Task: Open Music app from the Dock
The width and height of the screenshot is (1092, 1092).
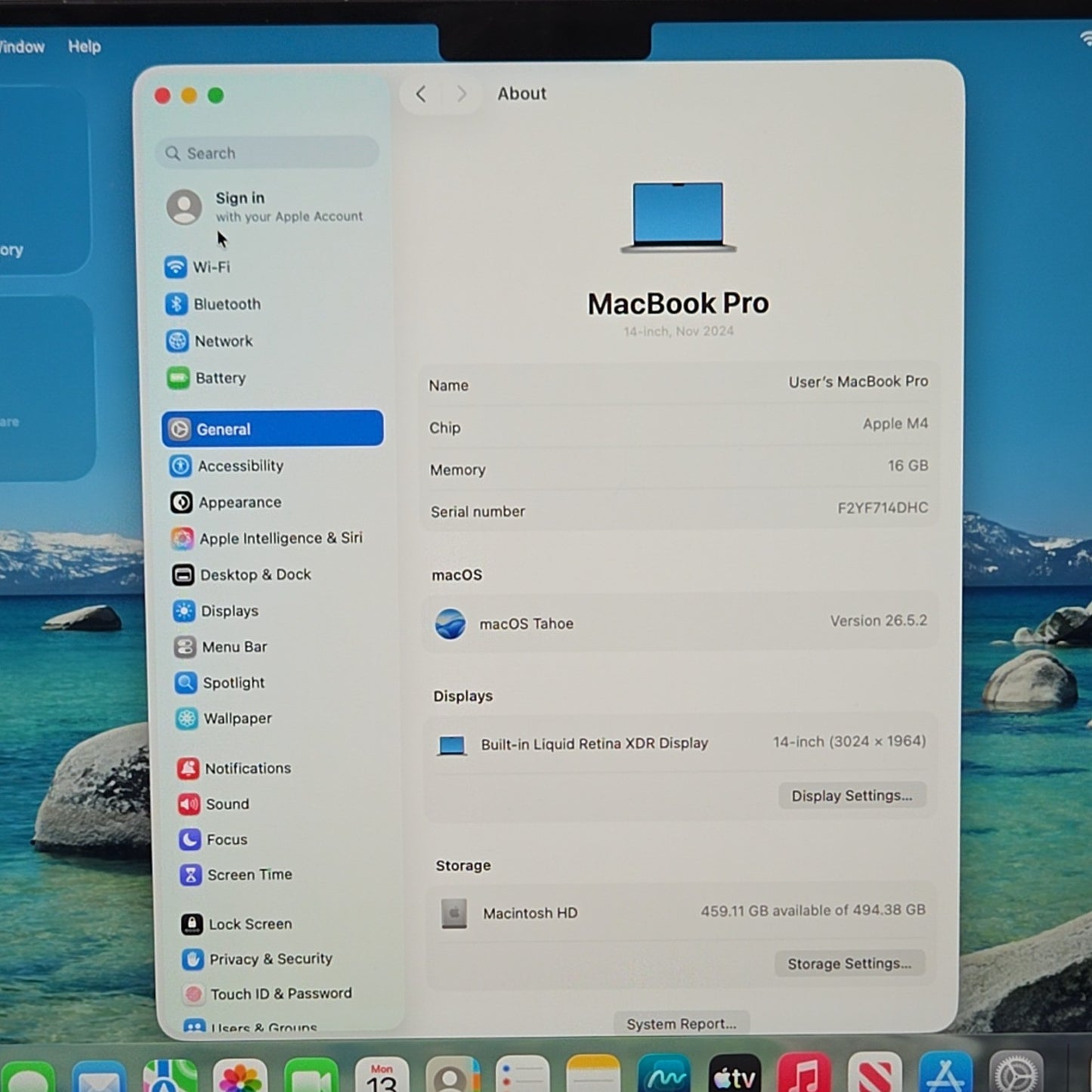Action: [x=804, y=1074]
